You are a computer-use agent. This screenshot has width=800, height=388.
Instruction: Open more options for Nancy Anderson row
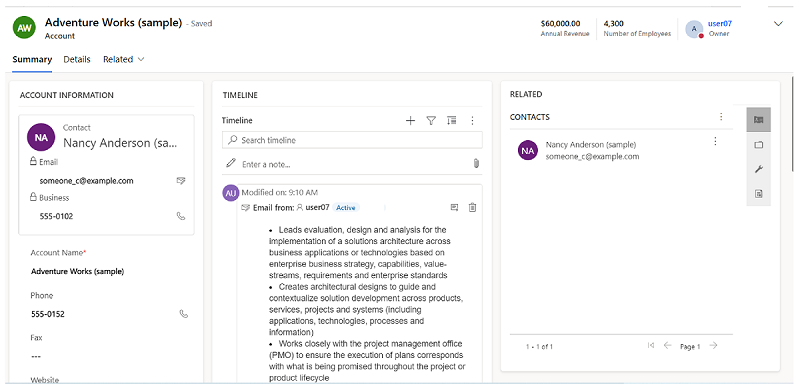[x=715, y=141]
